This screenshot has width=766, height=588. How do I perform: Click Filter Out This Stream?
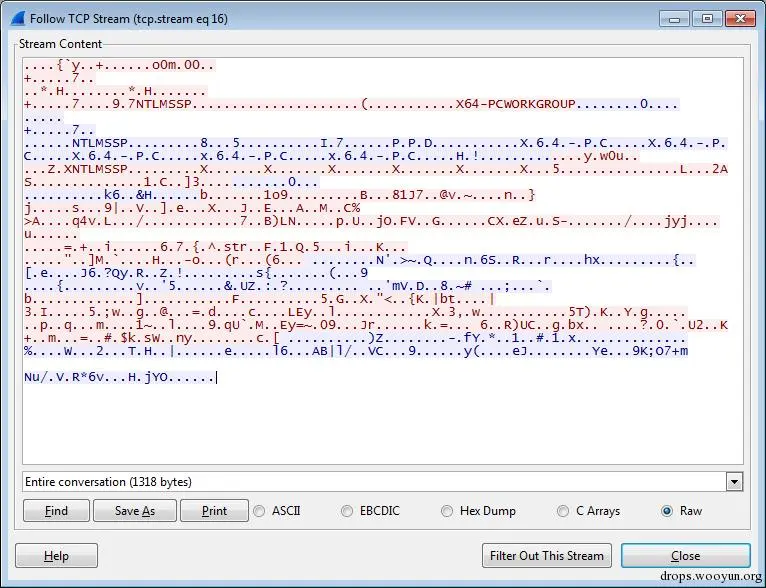point(547,556)
